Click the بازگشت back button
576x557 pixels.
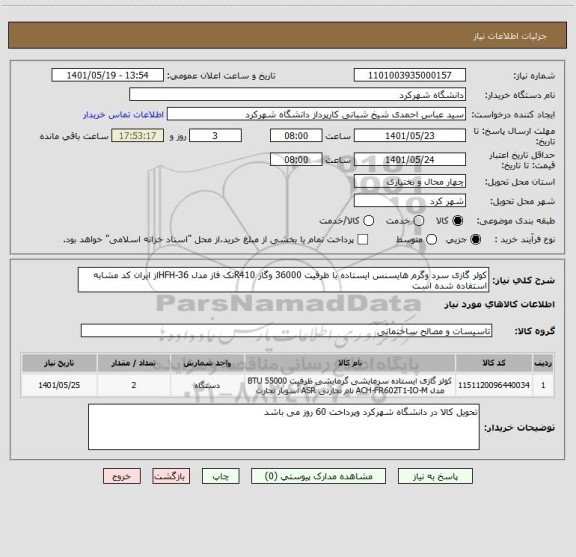pos(171,476)
